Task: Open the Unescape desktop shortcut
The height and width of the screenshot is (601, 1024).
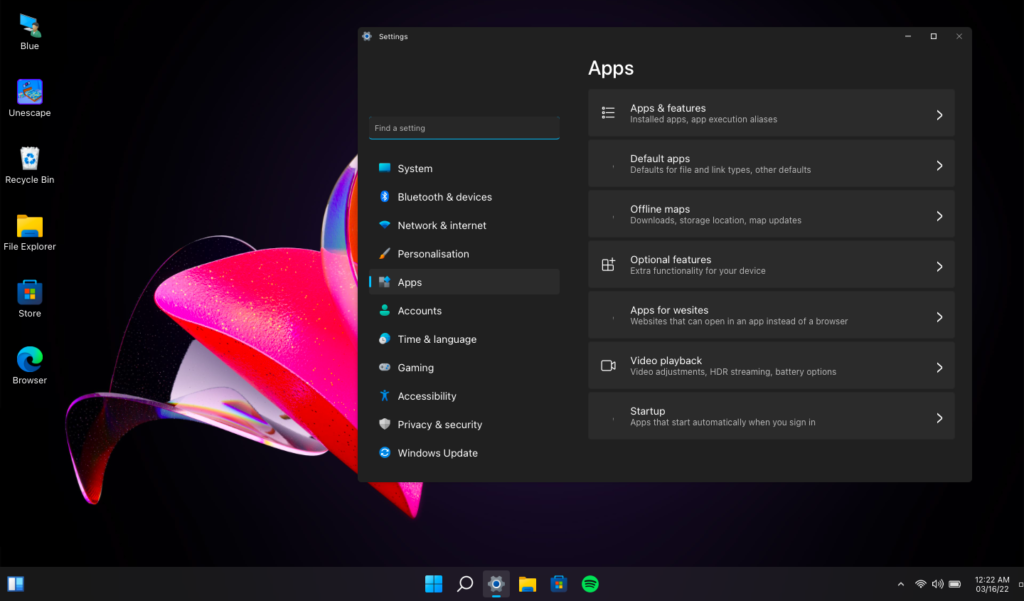Action: (29, 99)
